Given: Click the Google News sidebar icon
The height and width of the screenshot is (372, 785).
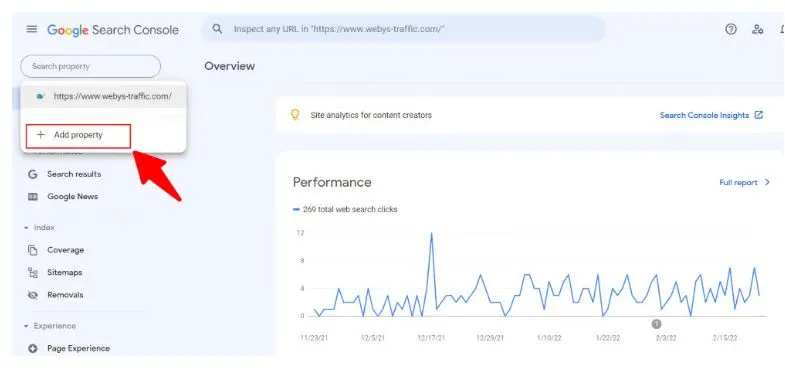Looking at the screenshot, I should [33, 197].
